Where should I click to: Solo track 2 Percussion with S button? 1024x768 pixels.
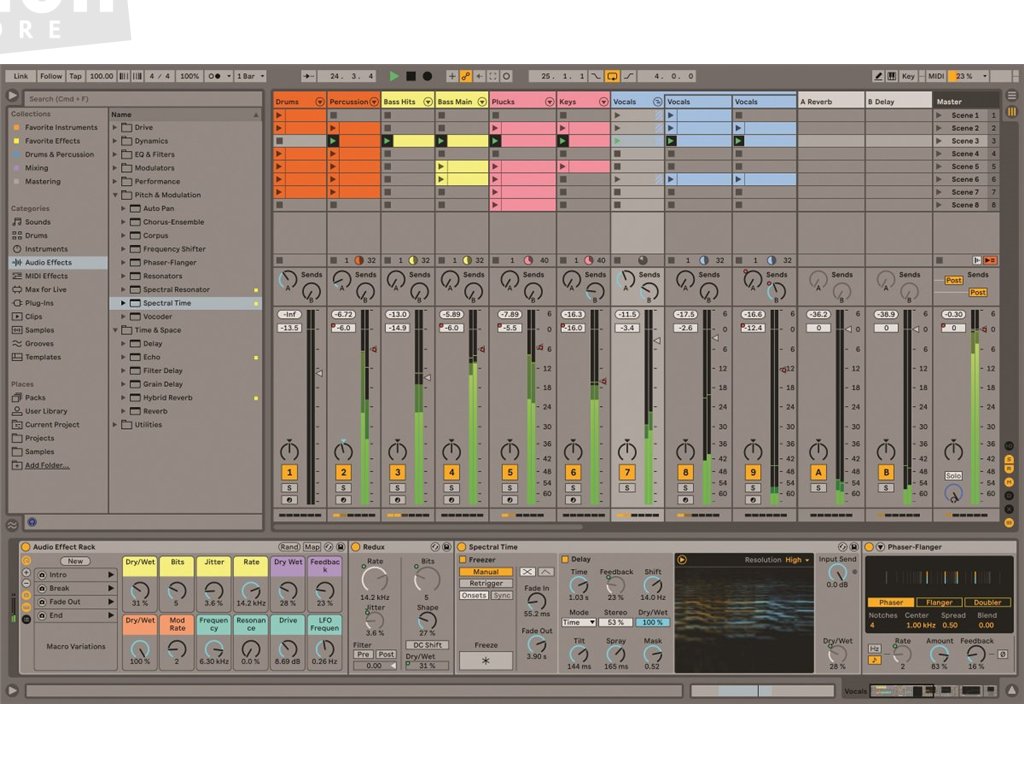pyautogui.click(x=343, y=488)
